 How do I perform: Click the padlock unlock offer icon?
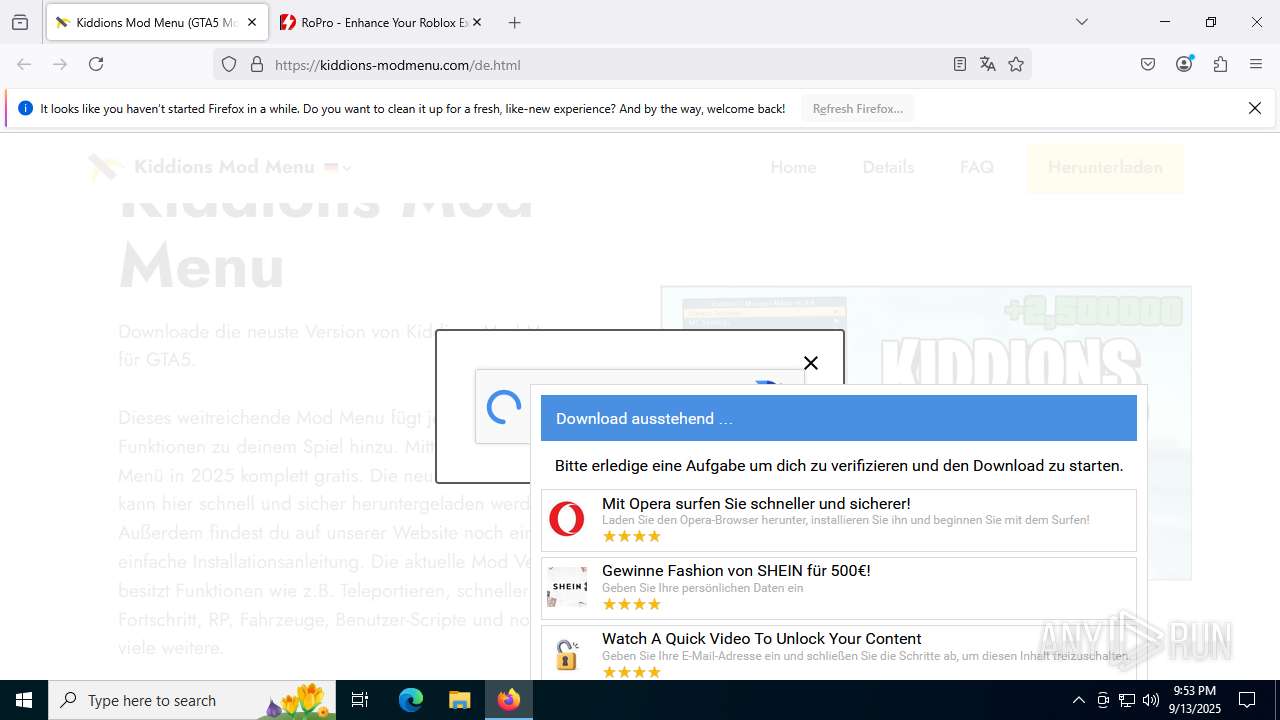(x=567, y=654)
